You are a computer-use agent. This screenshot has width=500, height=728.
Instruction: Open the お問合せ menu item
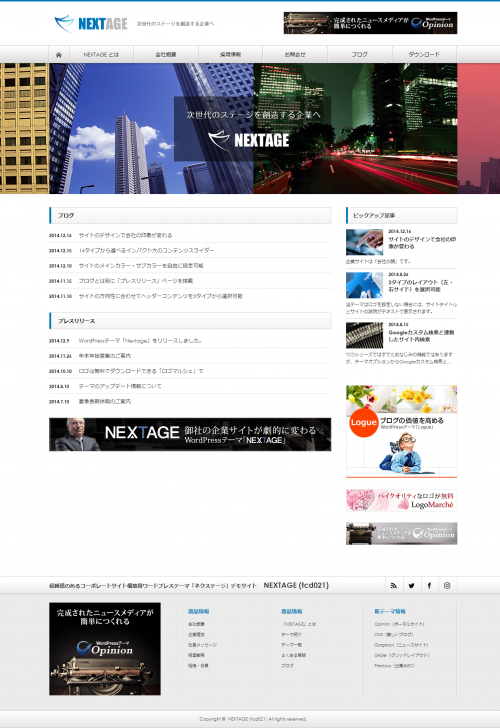pyautogui.click(x=295, y=55)
